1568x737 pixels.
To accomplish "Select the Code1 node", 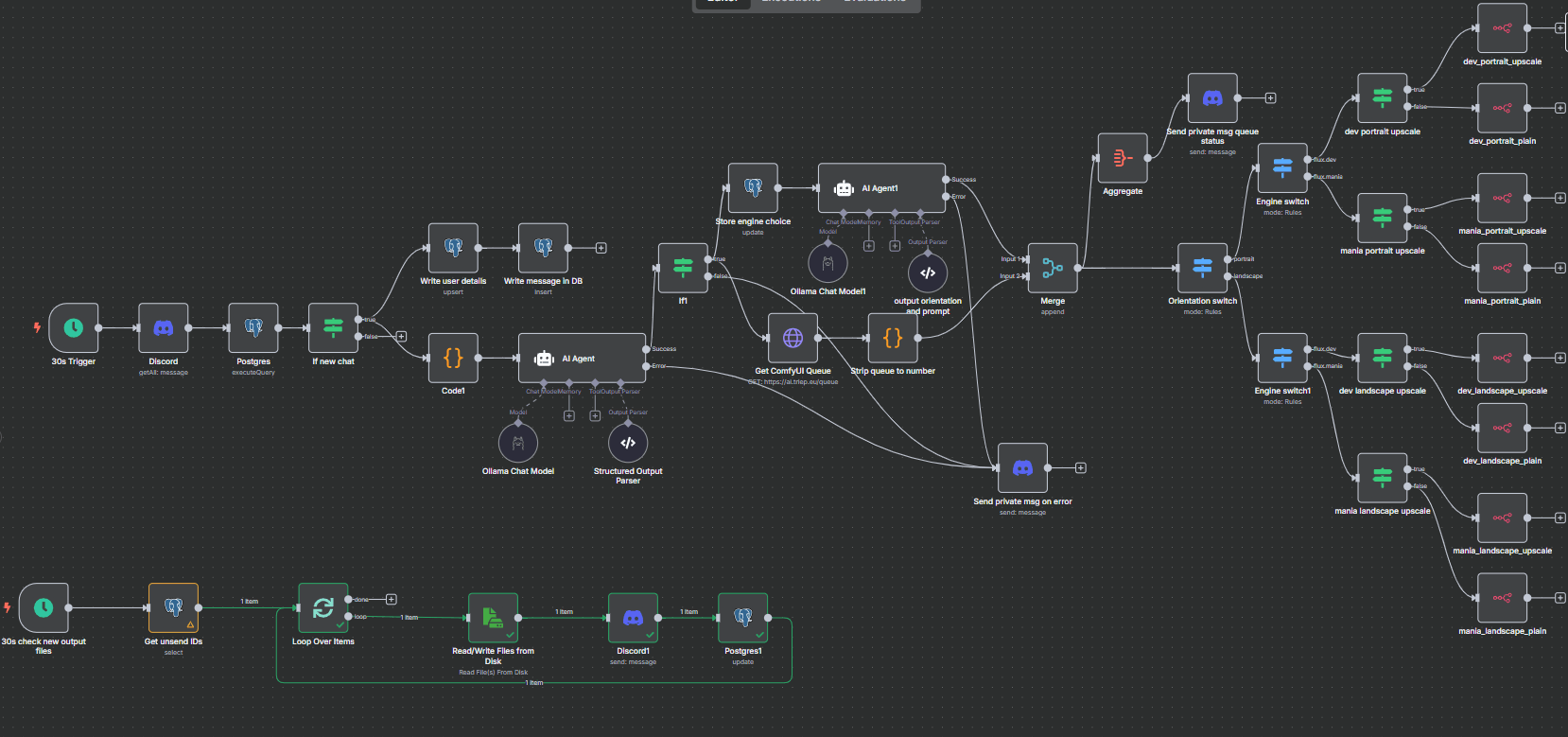I will pos(453,358).
